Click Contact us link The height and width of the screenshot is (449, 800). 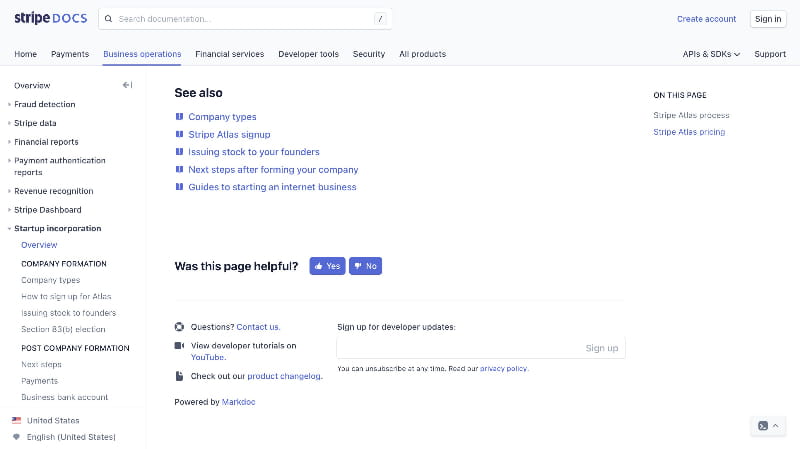[258, 327]
